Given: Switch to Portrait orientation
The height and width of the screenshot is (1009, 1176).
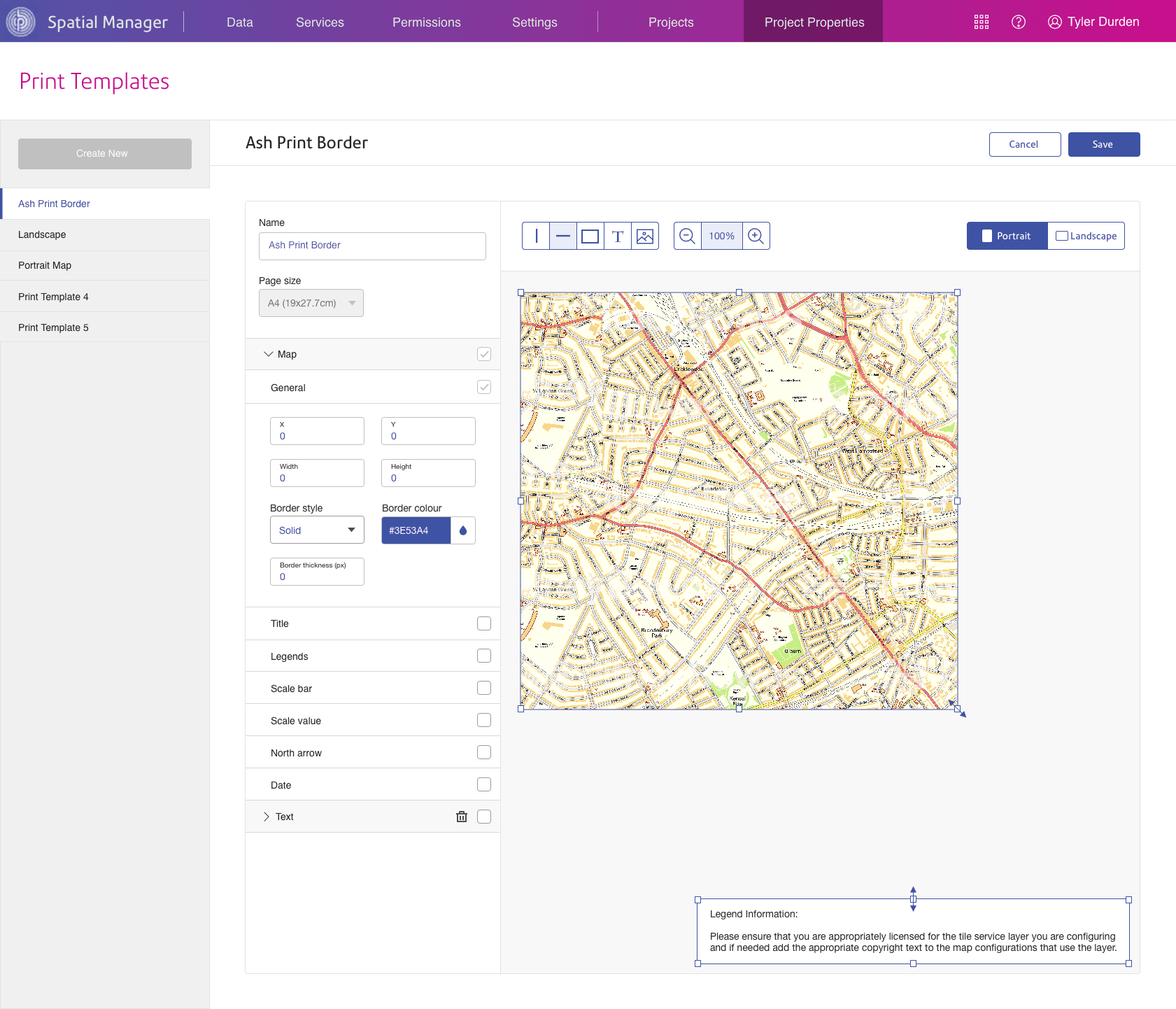Looking at the screenshot, I should click(1007, 236).
